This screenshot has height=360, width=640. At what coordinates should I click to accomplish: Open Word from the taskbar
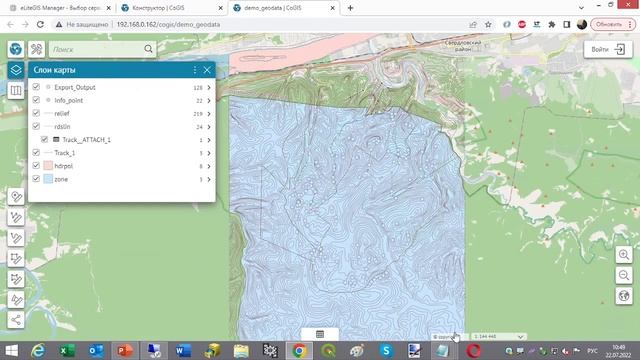tap(183, 351)
